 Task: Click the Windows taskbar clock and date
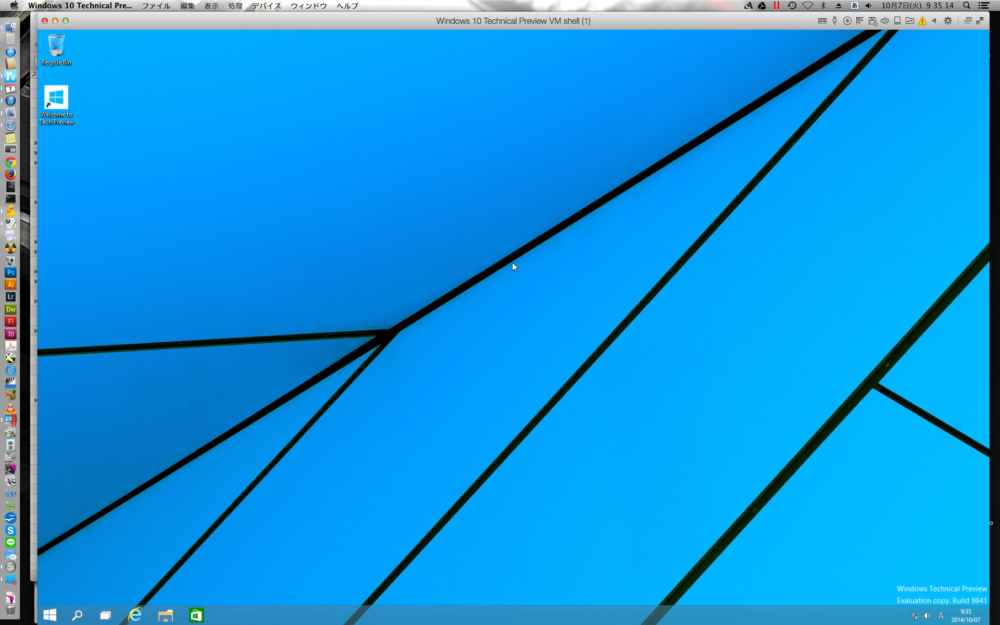click(966, 615)
